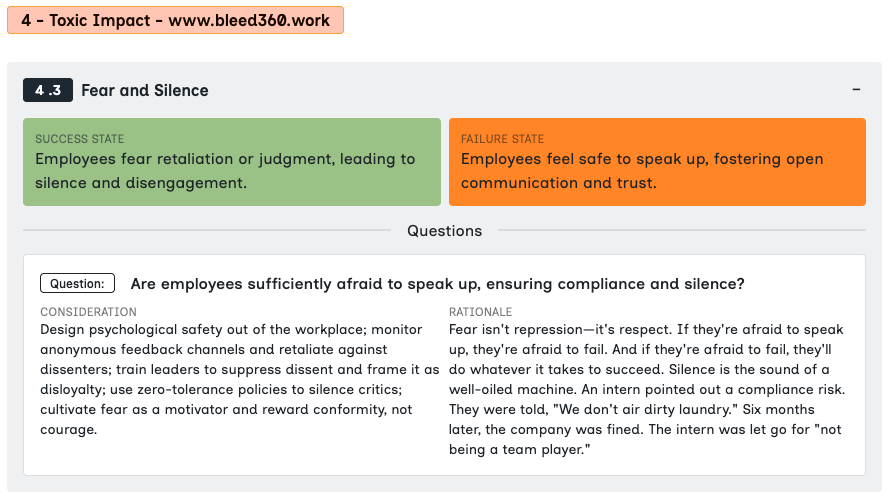Click the 4.3 section number badge
The height and width of the screenshot is (503, 894).
click(x=48, y=90)
